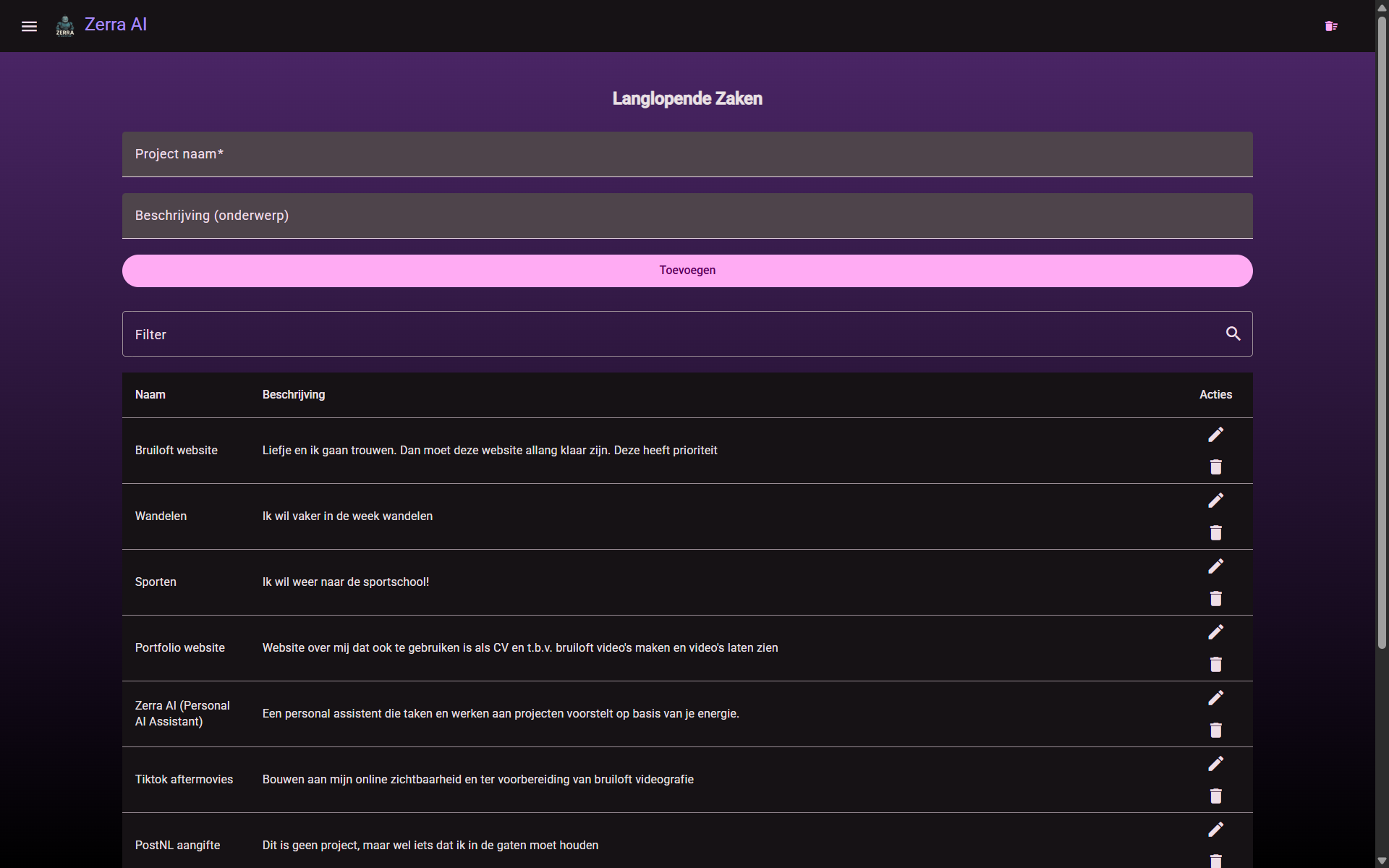This screenshot has width=1389, height=868.
Task: Delete the Bruiloft website entry
Action: 1216,467
